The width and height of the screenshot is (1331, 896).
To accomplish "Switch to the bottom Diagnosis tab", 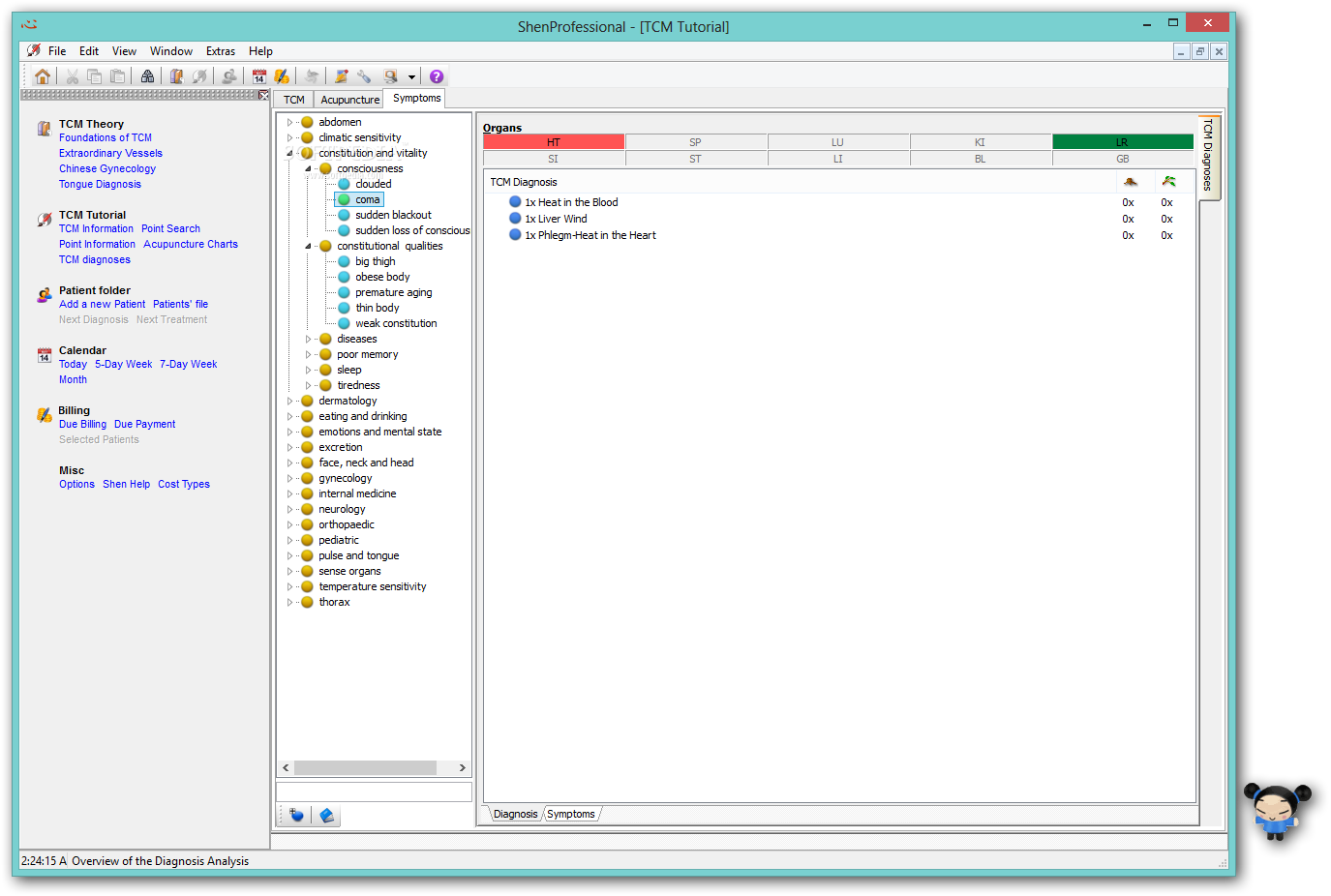I will [515, 814].
